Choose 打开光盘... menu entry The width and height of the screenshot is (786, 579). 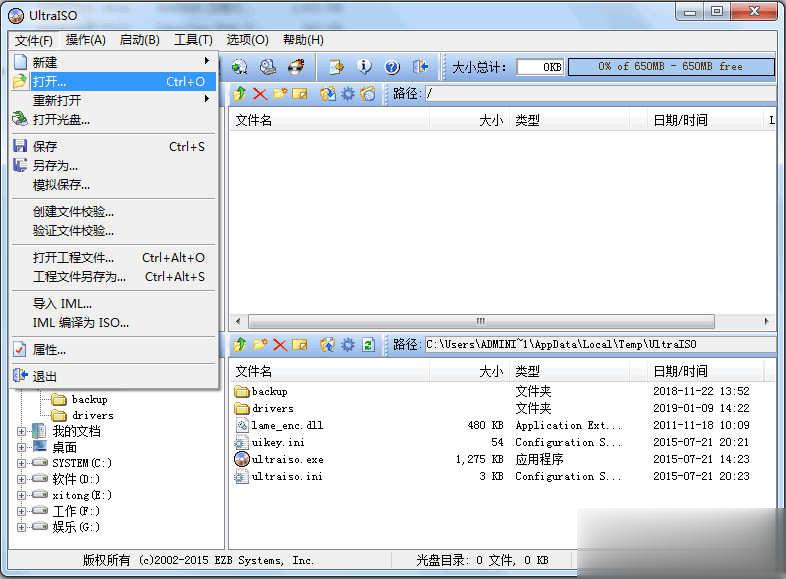coord(114,119)
